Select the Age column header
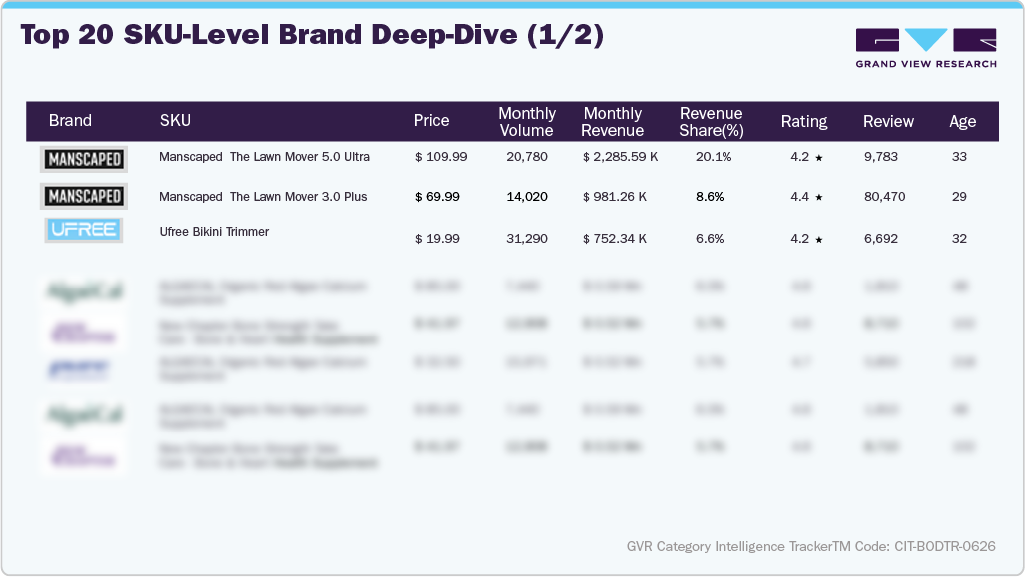The width and height of the screenshot is (1025, 577). pos(962,122)
